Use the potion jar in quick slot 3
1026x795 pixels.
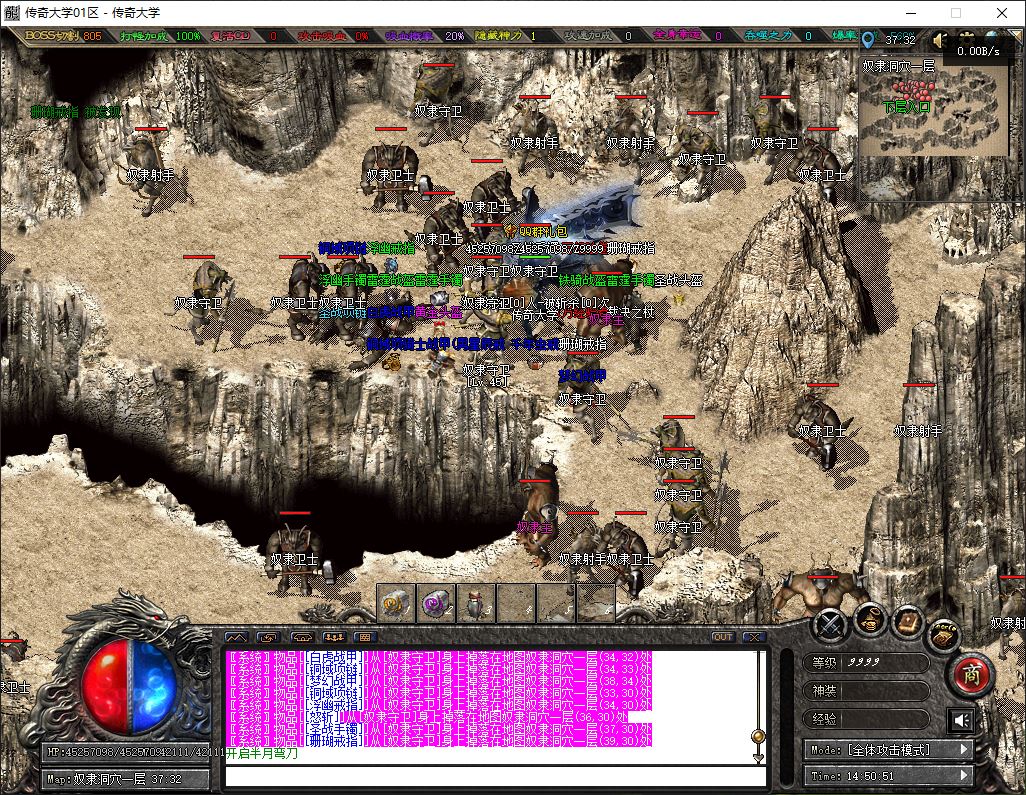point(476,603)
